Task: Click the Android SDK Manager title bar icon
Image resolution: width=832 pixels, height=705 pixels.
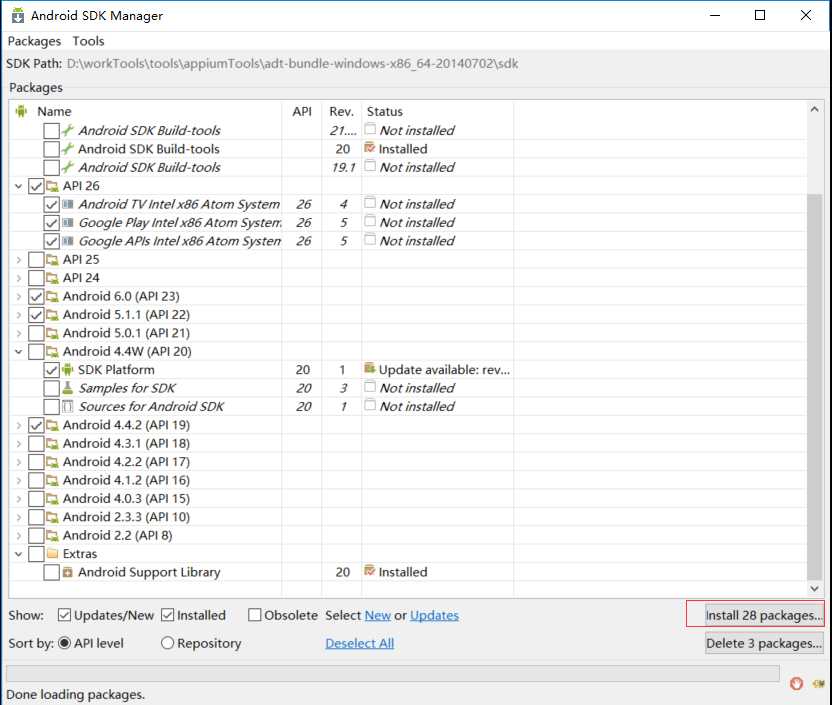Action: tap(18, 15)
